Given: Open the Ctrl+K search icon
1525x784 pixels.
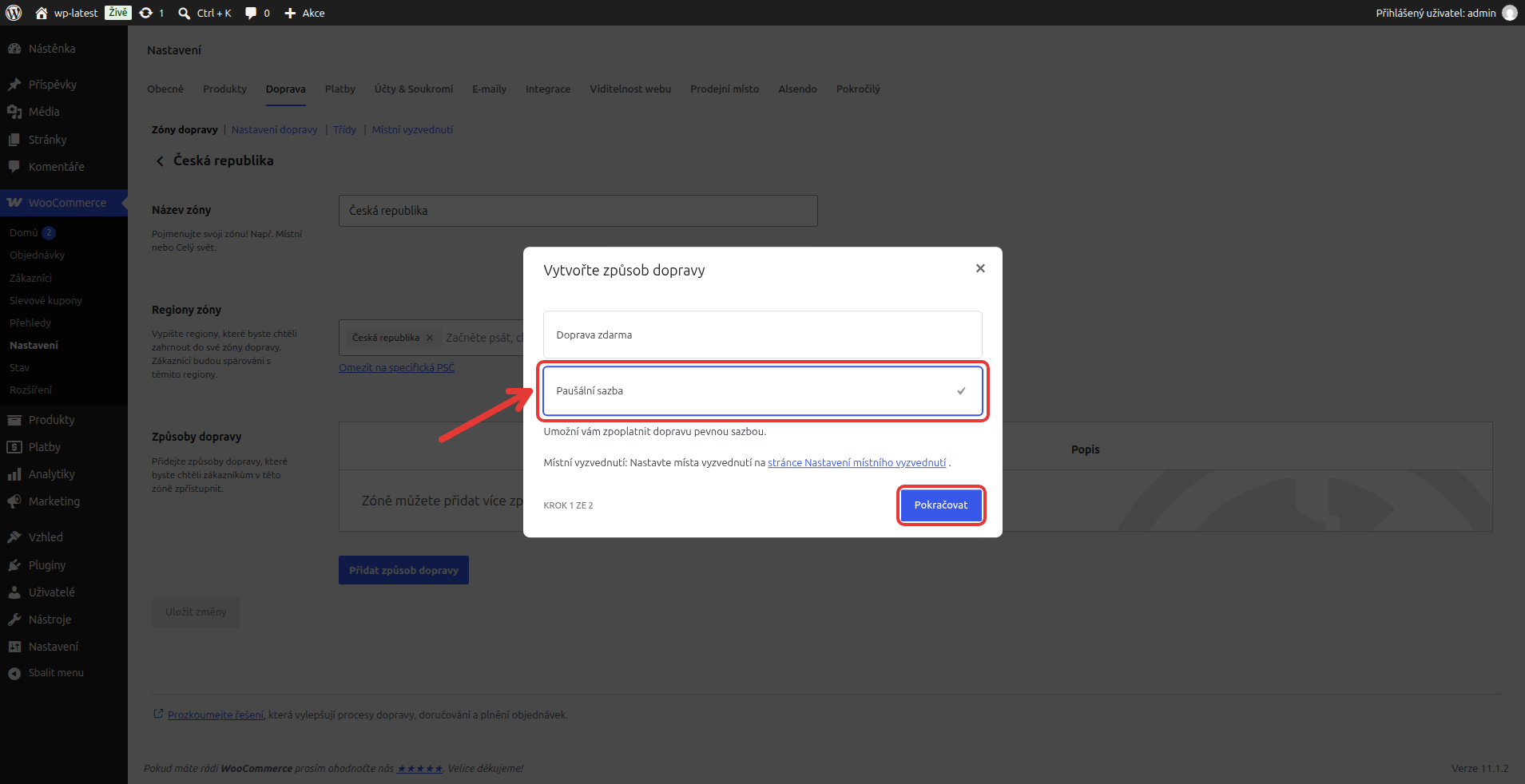Looking at the screenshot, I should click(x=185, y=13).
